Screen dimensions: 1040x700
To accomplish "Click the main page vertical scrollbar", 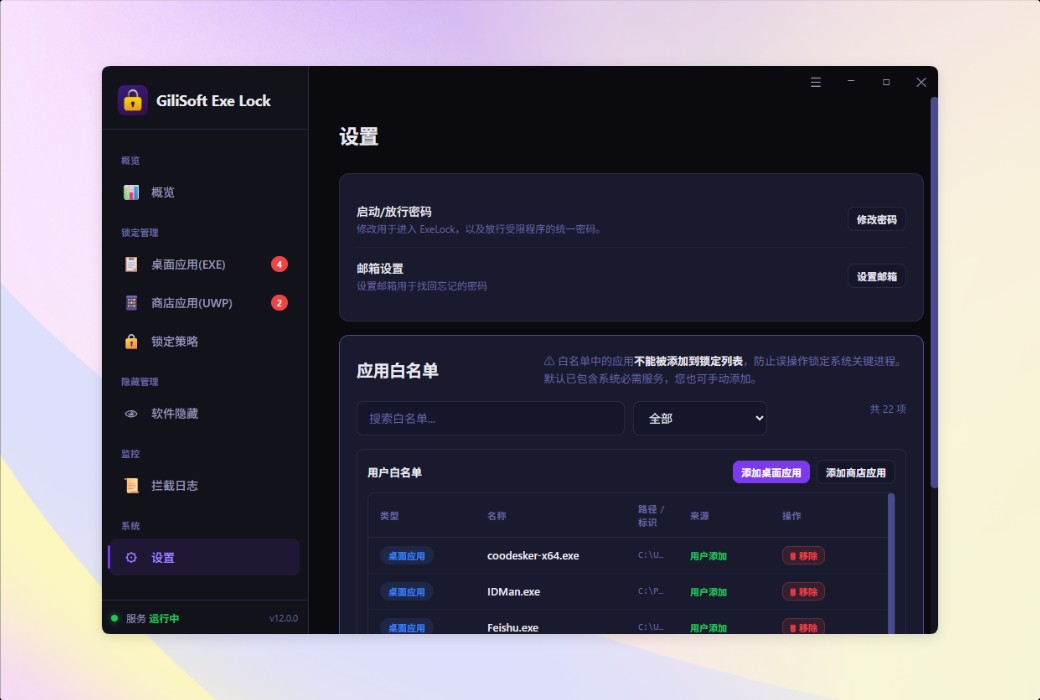I will (x=934, y=292).
